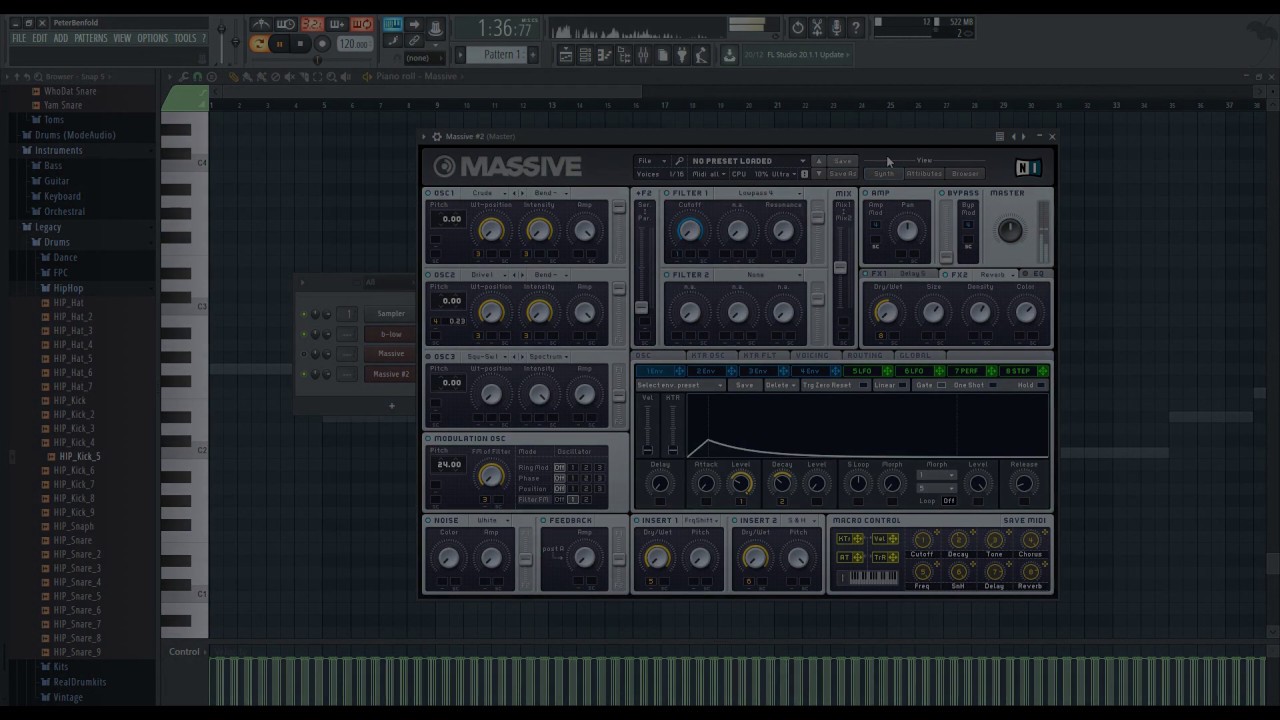This screenshot has height=720, width=1280.
Task: Open Insert 1 FrqShift dropdown
Action: 701,521
